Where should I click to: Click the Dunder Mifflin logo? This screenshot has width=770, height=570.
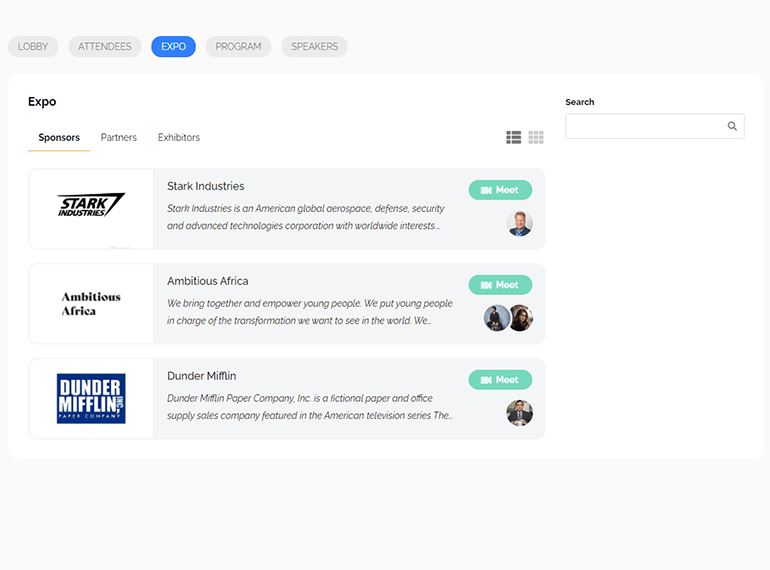point(91,398)
